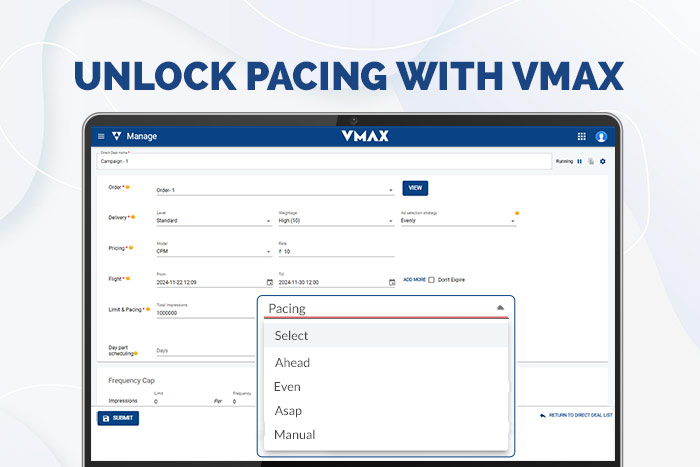Viewport: 700px width, 467px height.
Task: Click the Order info dot icon
Action: [x=127, y=187]
